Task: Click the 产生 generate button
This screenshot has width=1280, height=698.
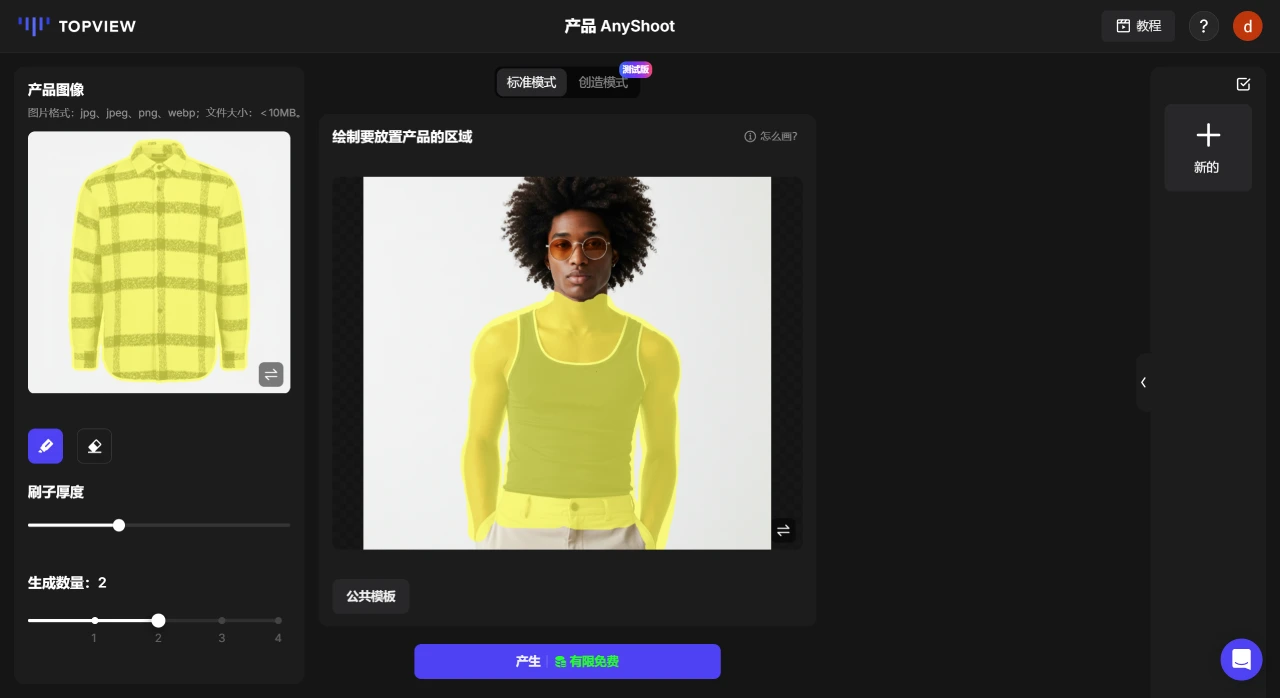Action: (x=567, y=661)
